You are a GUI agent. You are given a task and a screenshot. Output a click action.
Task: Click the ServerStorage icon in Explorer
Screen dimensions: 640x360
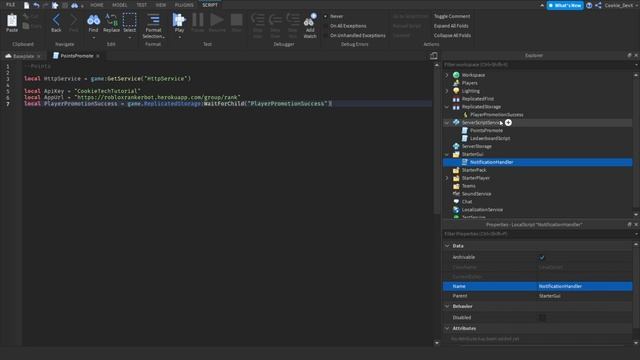click(x=456, y=146)
